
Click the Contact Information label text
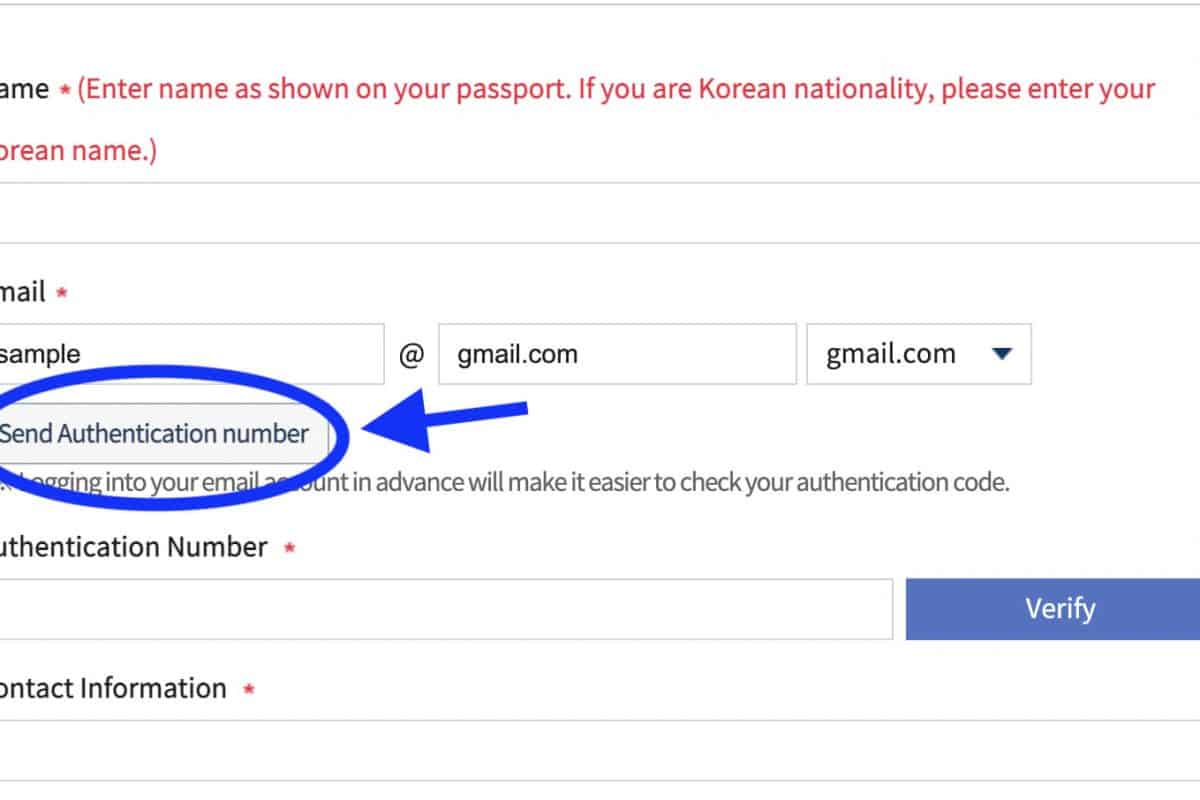[x=112, y=689]
